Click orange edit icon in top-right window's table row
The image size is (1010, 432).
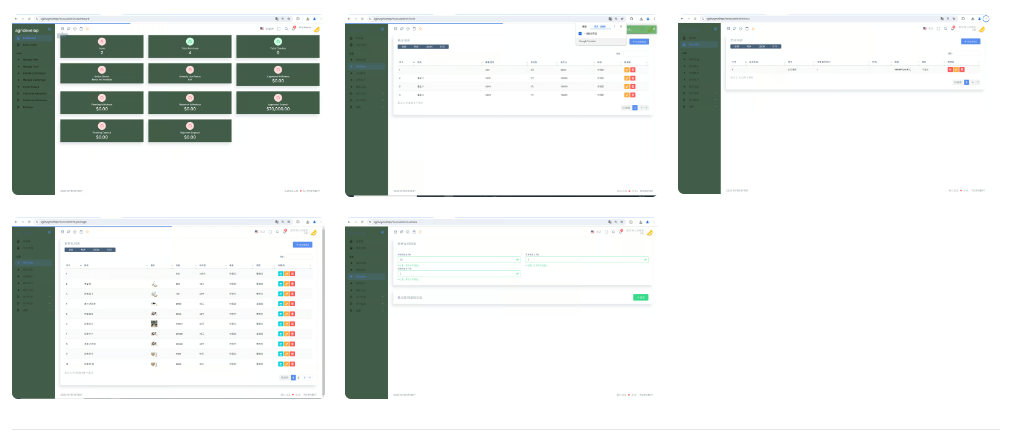point(955,69)
